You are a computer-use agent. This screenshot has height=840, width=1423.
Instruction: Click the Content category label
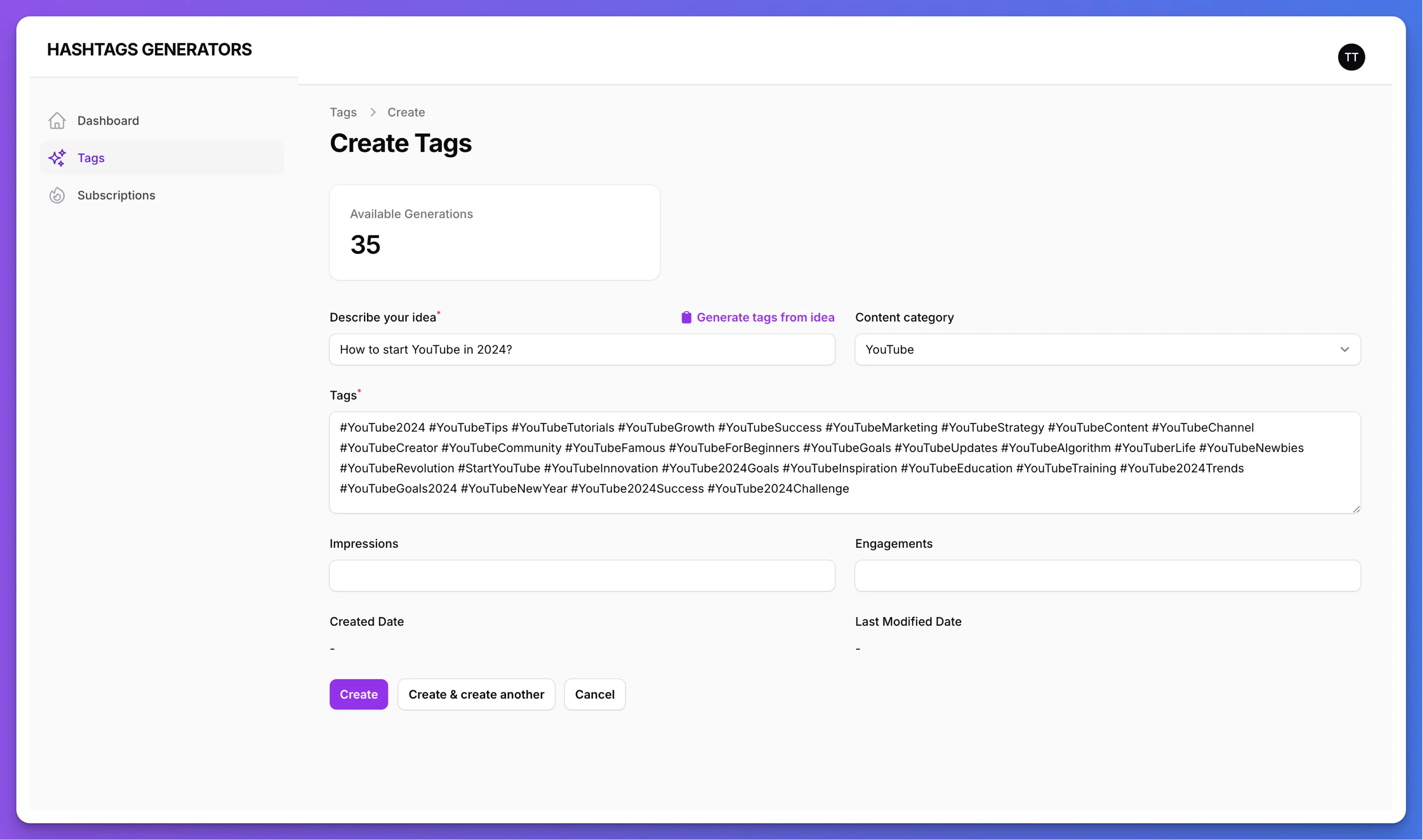pos(904,317)
